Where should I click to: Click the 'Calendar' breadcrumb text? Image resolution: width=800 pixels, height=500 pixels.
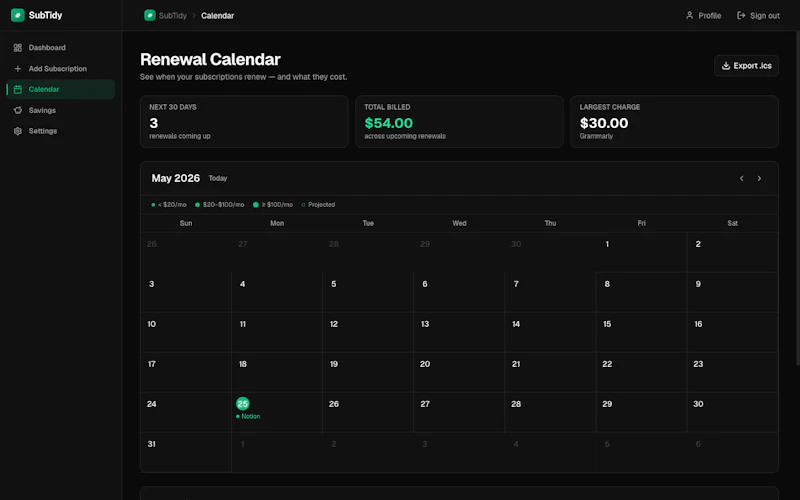coord(217,16)
